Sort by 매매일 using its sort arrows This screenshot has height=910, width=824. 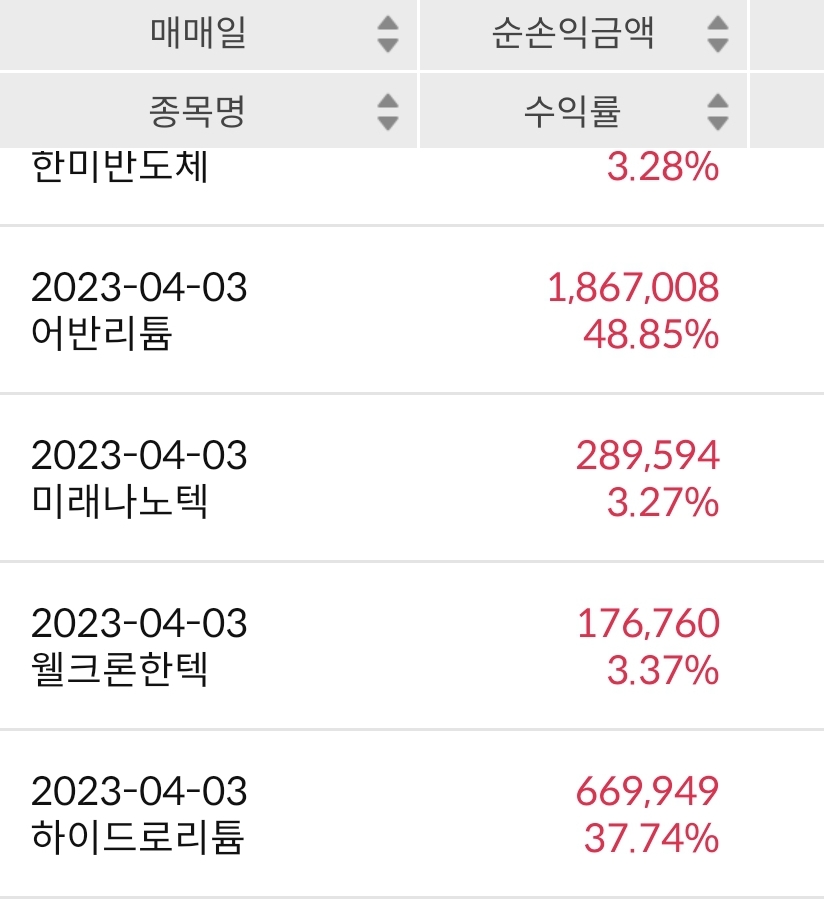pyautogui.click(x=388, y=34)
